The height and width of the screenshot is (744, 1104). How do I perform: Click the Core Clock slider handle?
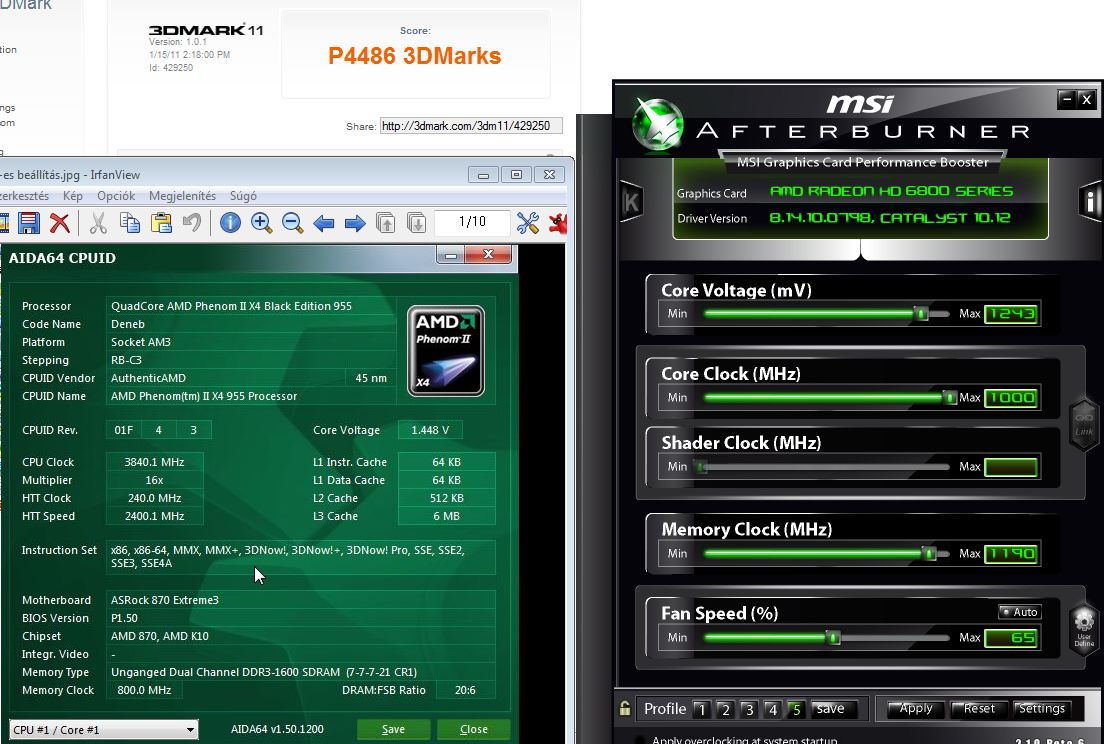point(949,397)
